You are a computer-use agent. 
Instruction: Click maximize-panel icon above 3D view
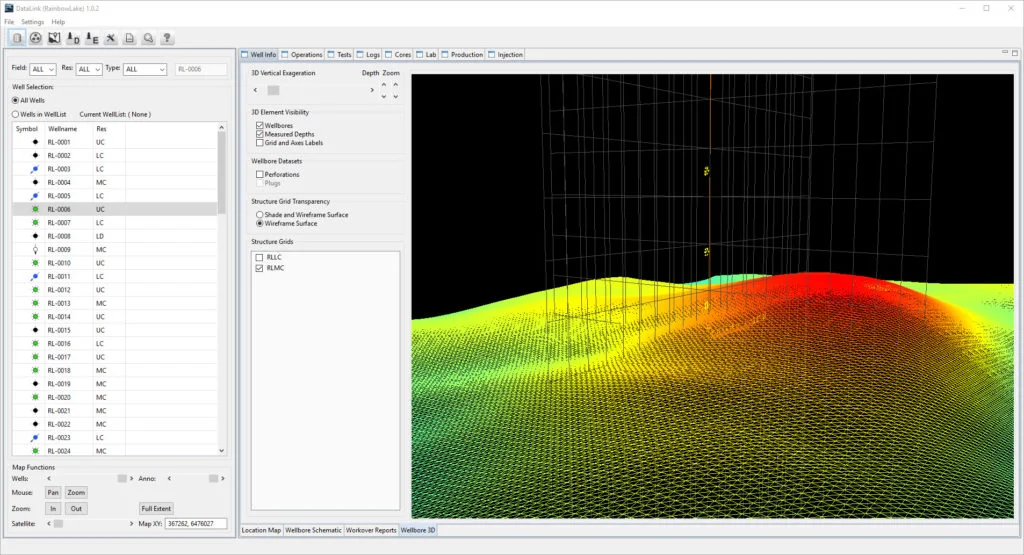coord(1015,52)
